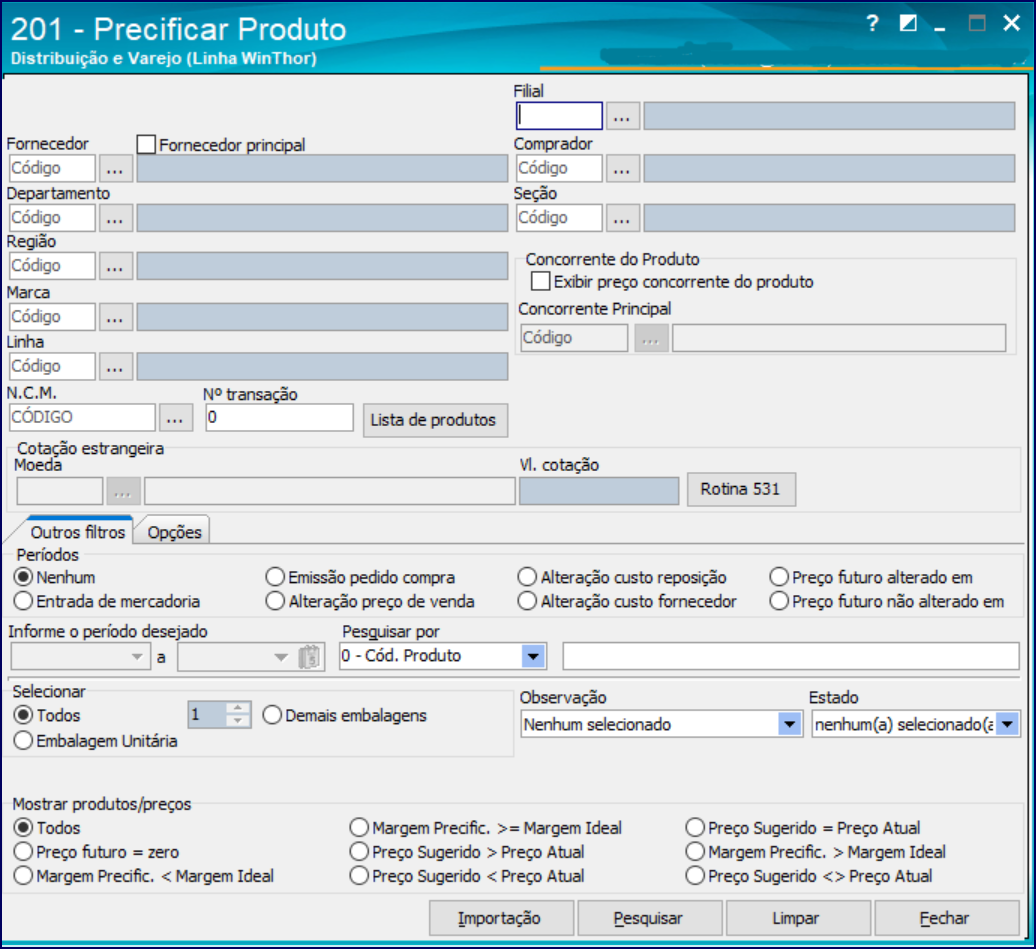Check Fornecedor principal checkbox
The image size is (1036, 949).
[x=146, y=145]
